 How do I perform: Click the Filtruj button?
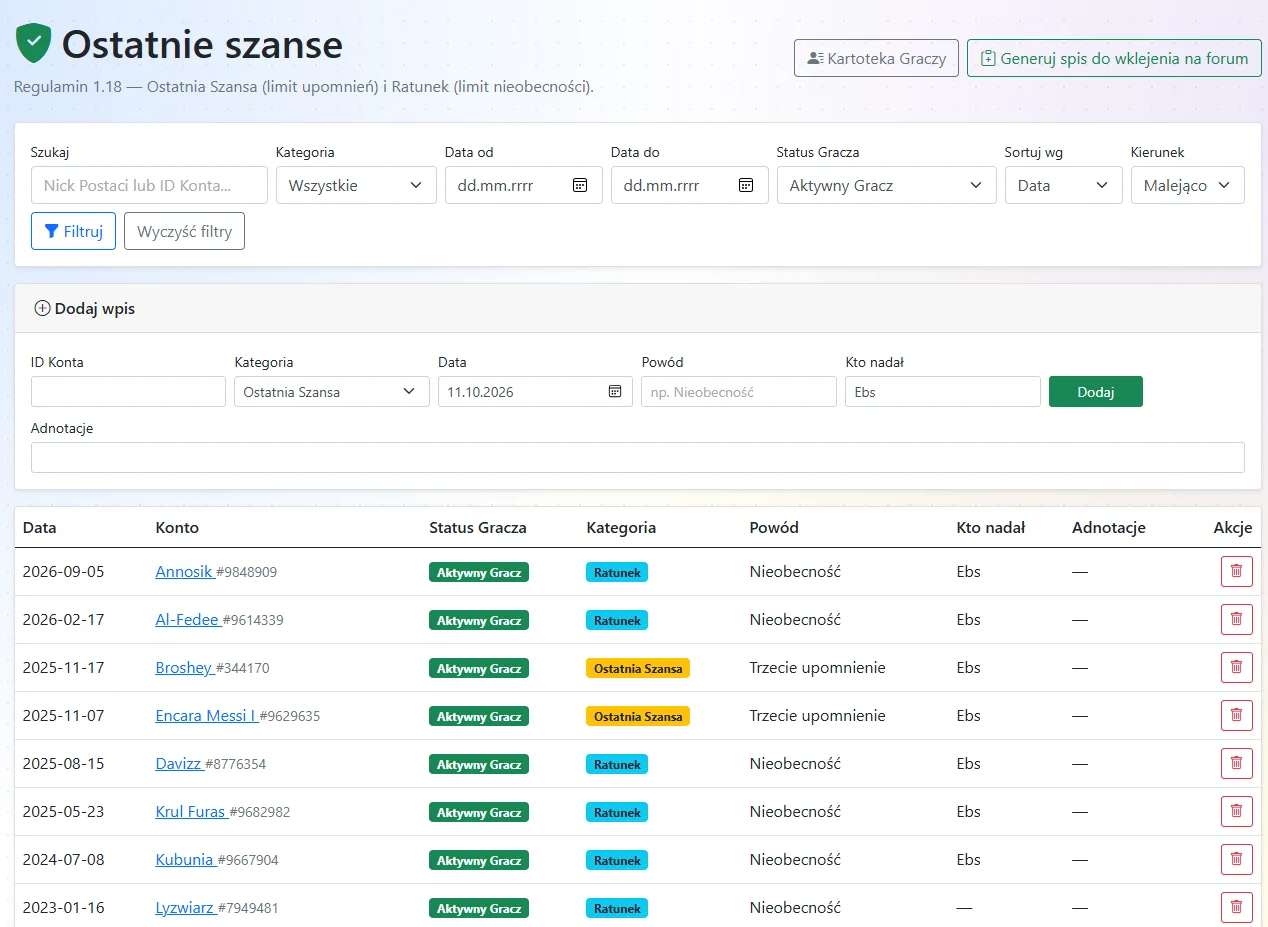pyautogui.click(x=73, y=231)
